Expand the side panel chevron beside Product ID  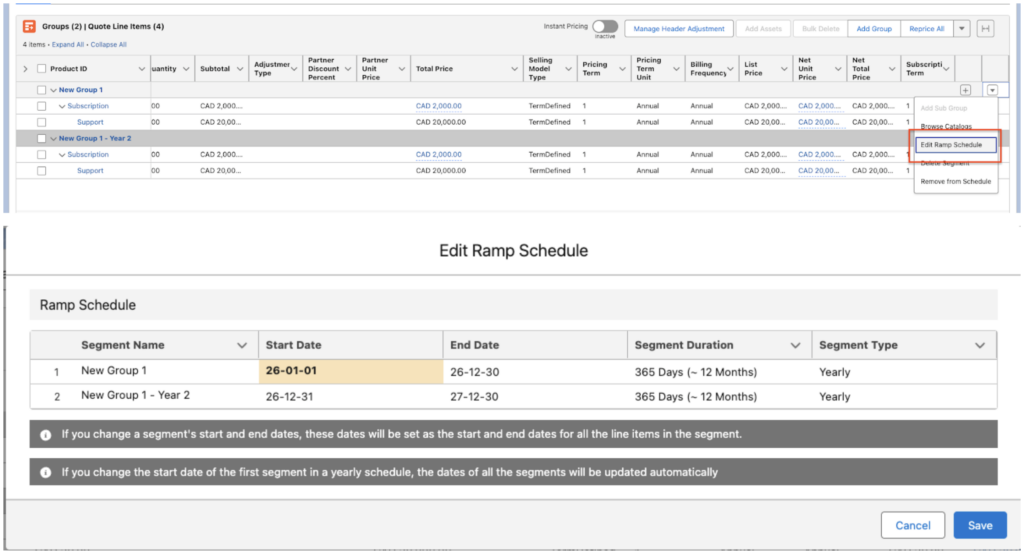click(26, 69)
